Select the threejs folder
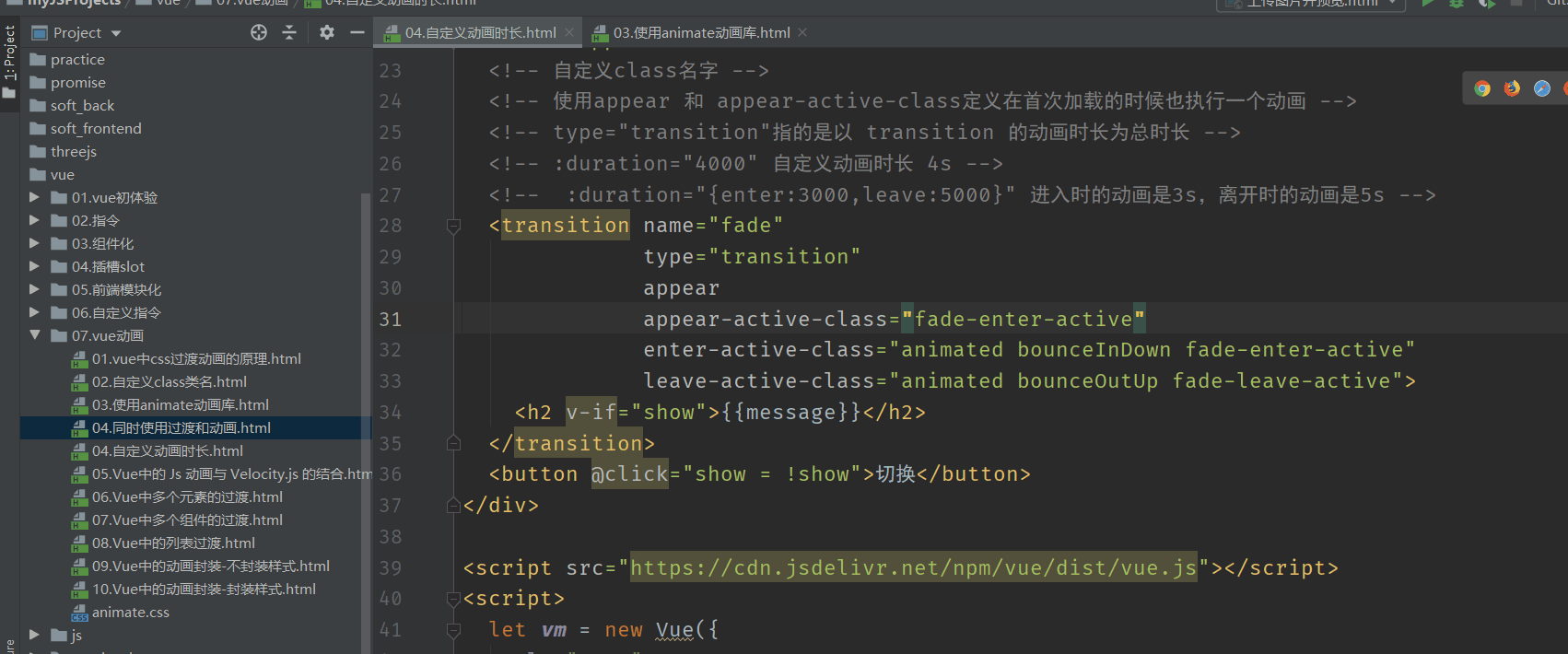 [x=74, y=151]
